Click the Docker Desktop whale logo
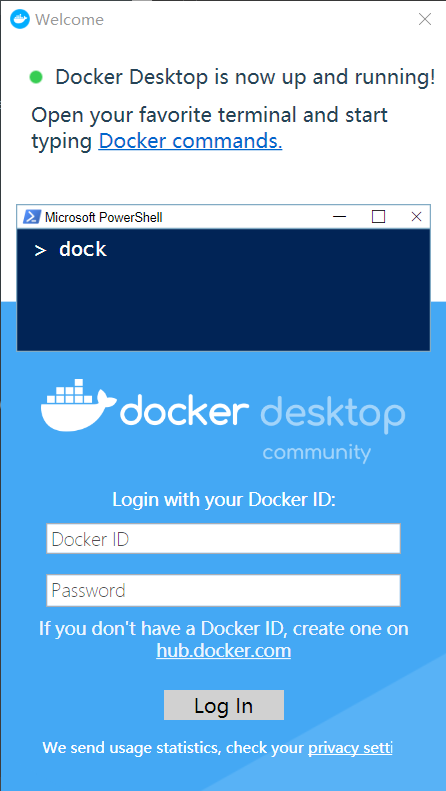The height and width of the screenshot is (791, 446). tap(78, 407)
